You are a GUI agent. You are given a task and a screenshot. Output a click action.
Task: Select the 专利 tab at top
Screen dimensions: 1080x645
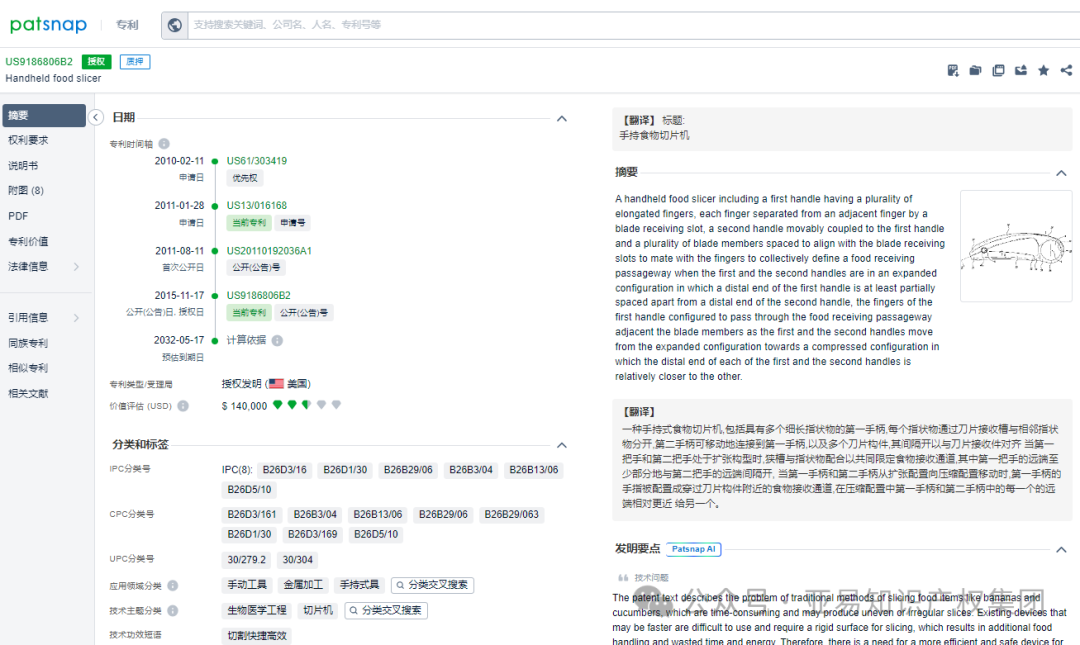pos(126,25)
